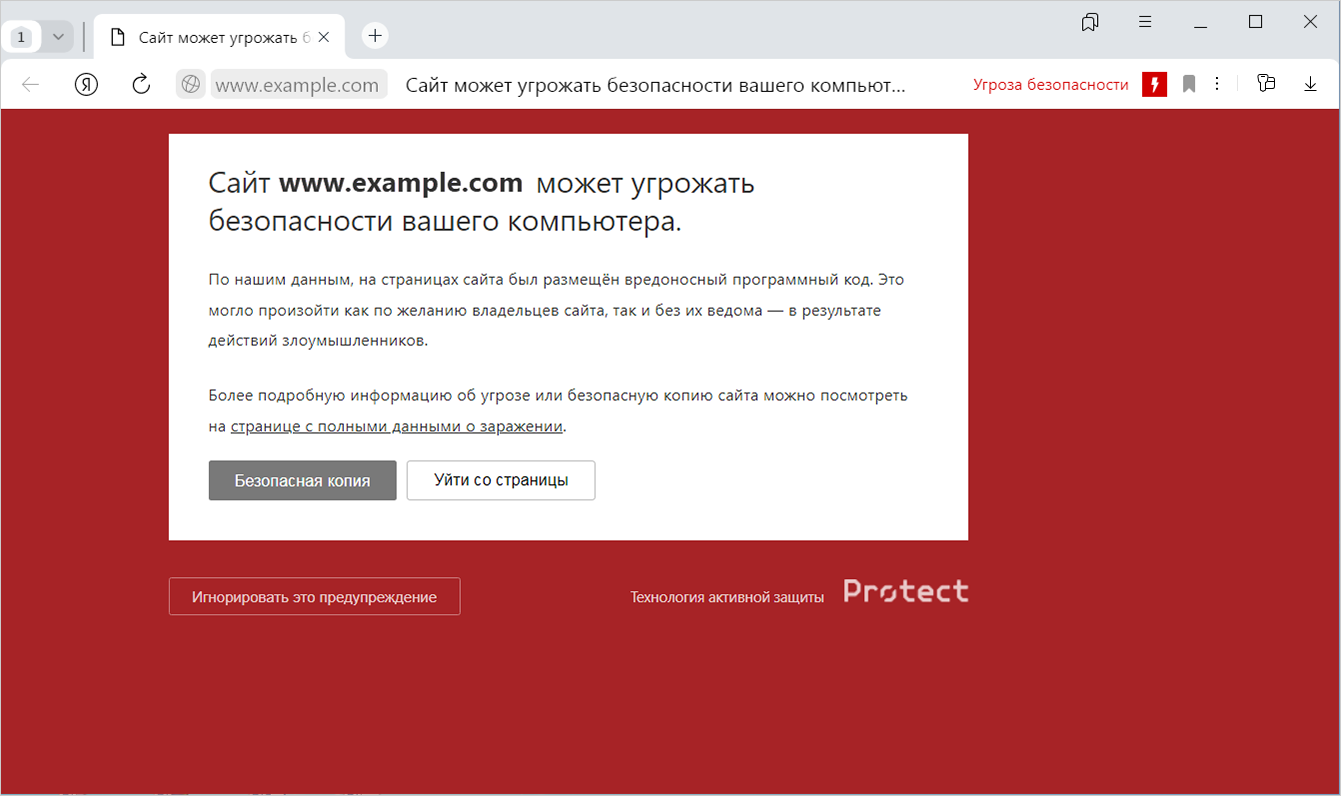
Task: Expand the tab list chevron
Action: pyautogui.click(x=58, y=37)
